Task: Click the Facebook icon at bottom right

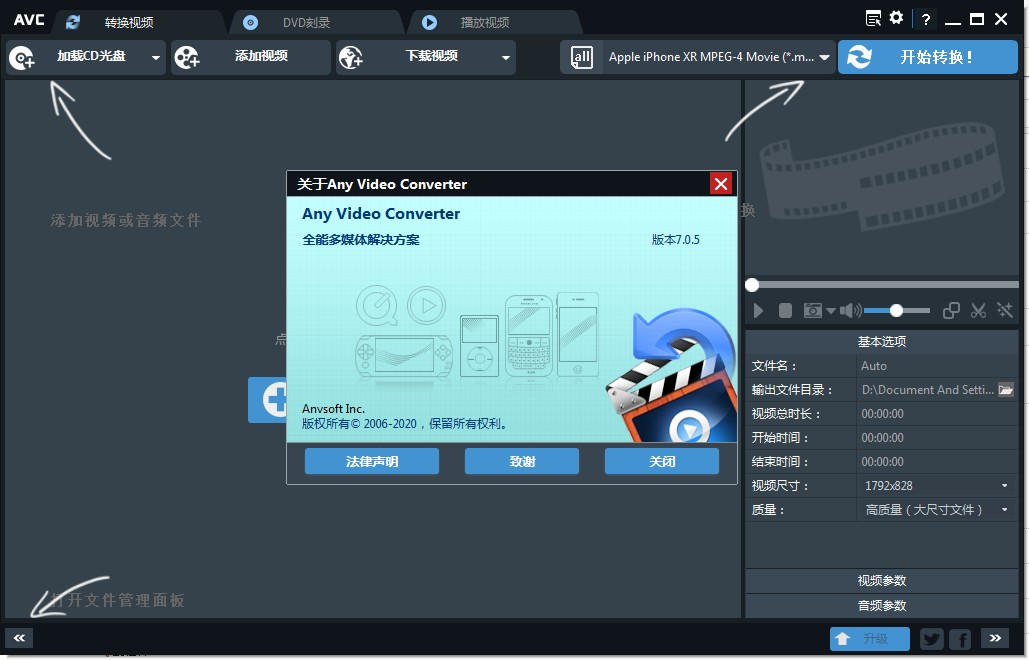Action: 959,638
